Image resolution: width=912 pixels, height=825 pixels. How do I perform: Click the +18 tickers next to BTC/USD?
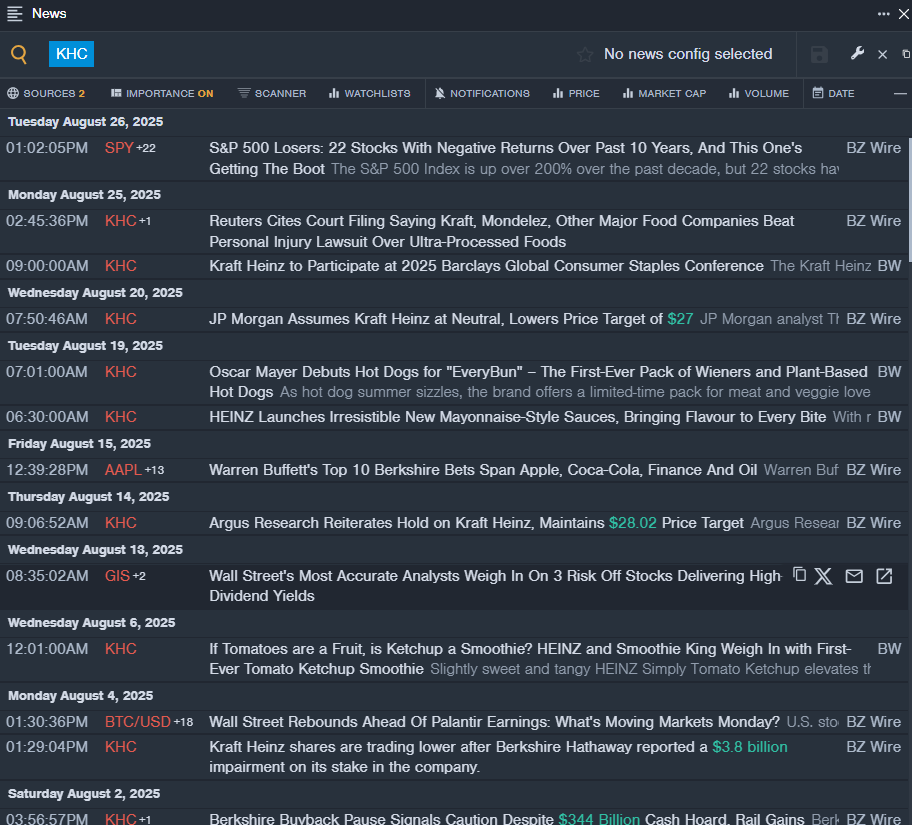183,722
